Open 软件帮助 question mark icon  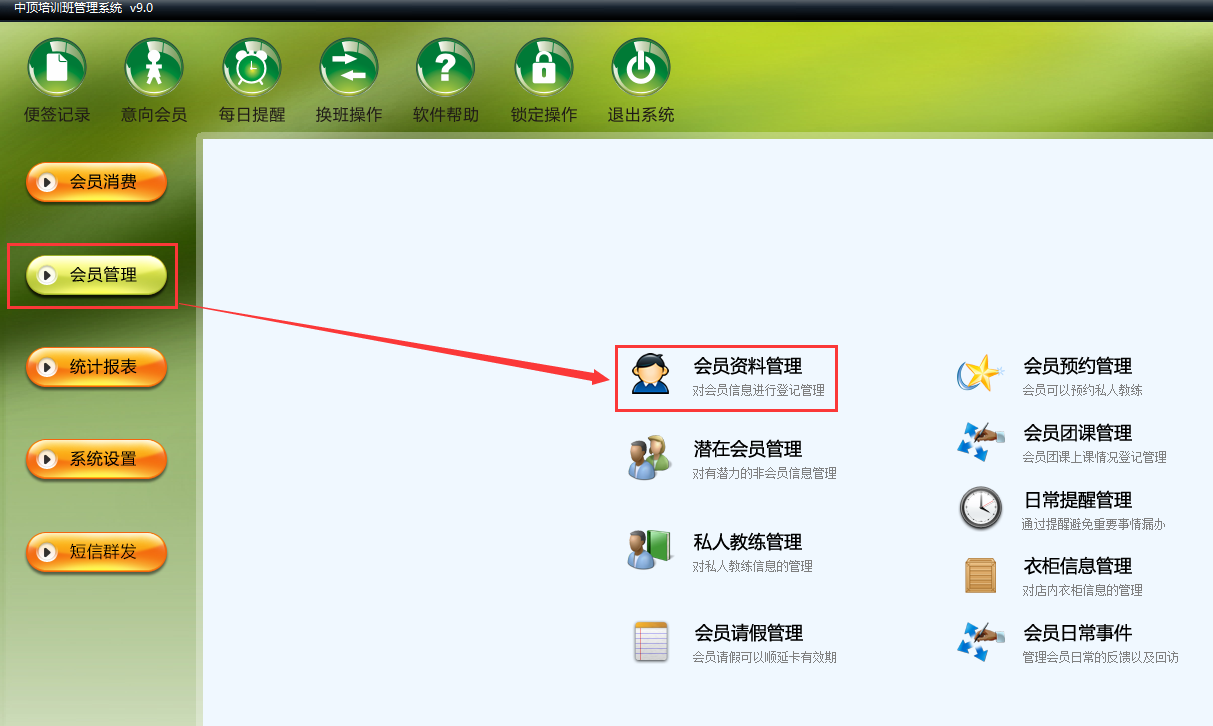446,67
